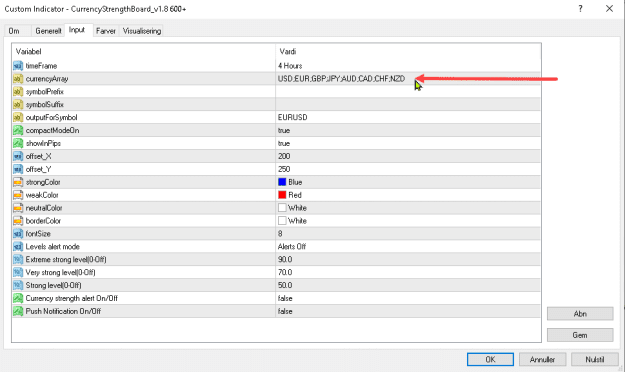This screenshot has height=372, width=625.
Task: Click the Extreme strong level icon
Action: pos(18,260)
